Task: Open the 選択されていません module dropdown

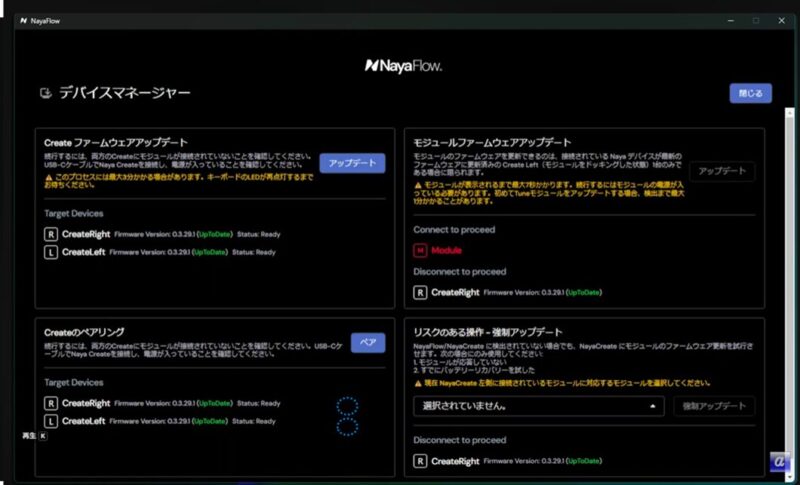Action: tap(538, 406)
